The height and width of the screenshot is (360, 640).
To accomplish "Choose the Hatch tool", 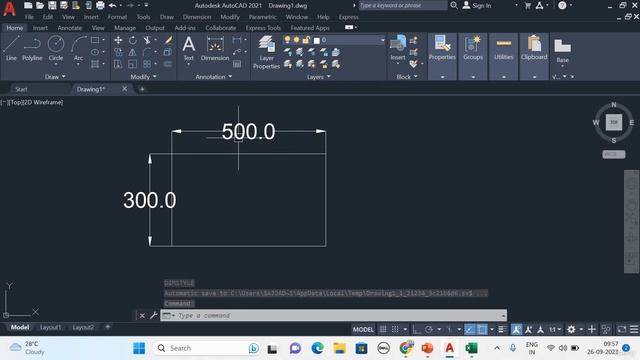I will click(95, 64).
